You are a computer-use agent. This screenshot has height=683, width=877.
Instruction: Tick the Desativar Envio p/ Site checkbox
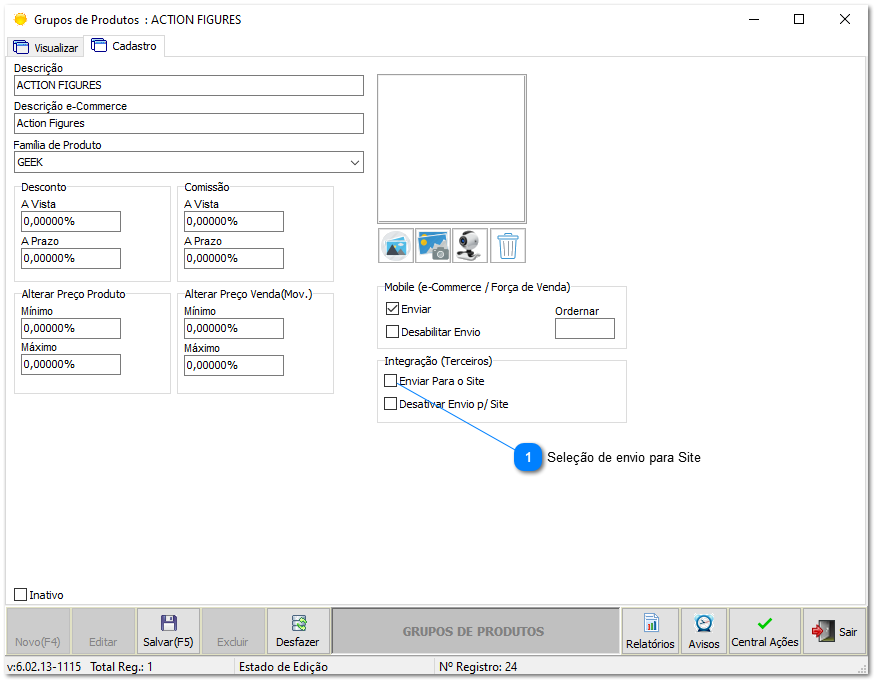click(x=391, y=404)
